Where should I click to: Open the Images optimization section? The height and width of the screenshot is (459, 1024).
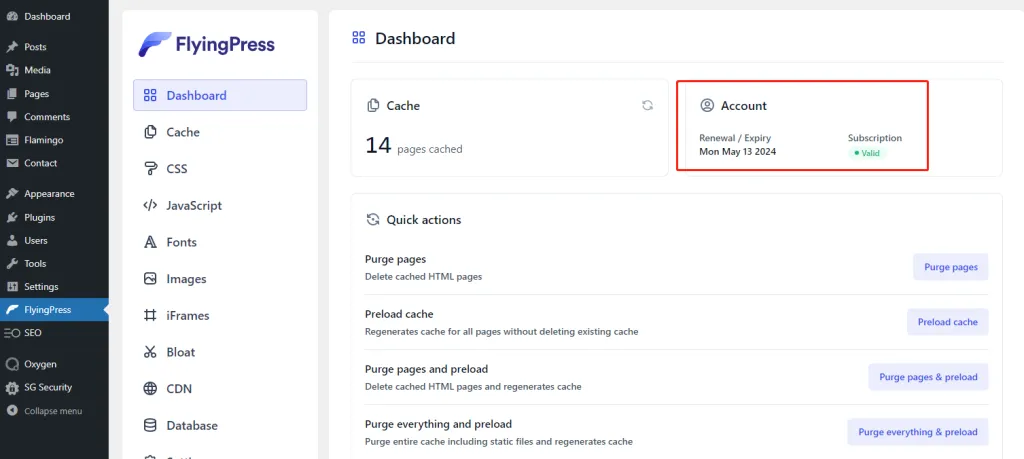point(185,279)
